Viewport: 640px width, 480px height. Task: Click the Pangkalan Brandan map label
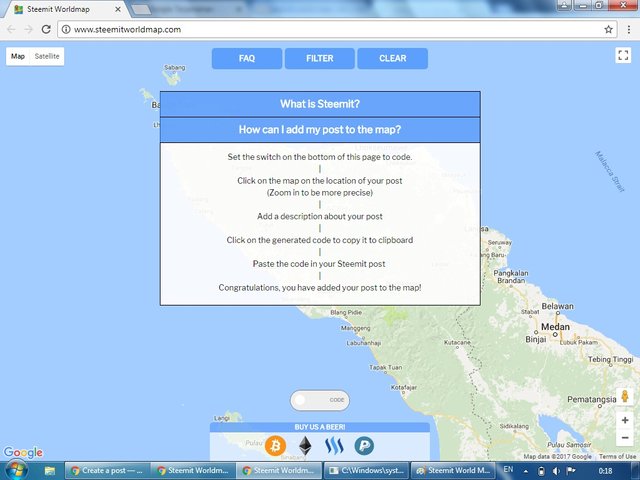511,277
